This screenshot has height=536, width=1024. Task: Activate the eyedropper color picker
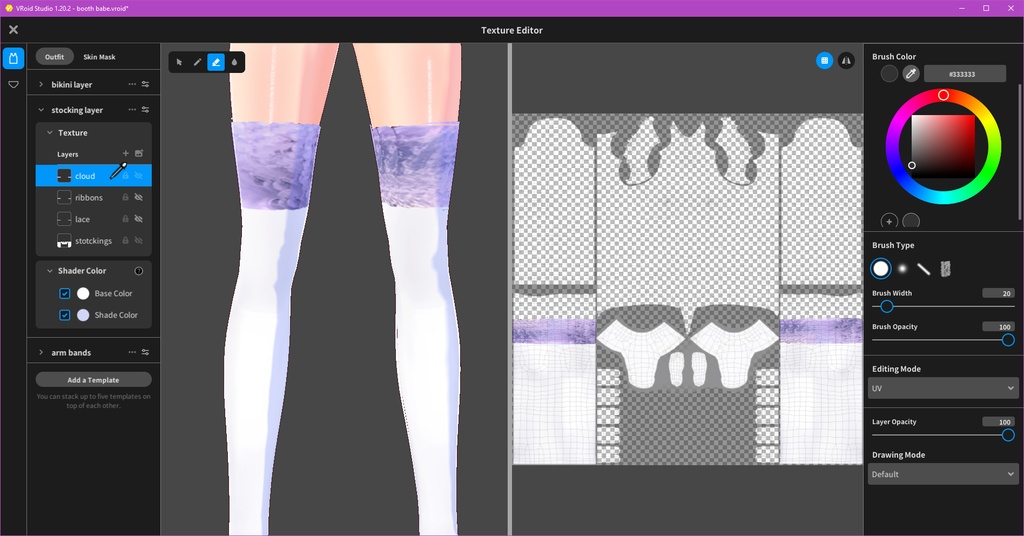pos(910,74)
